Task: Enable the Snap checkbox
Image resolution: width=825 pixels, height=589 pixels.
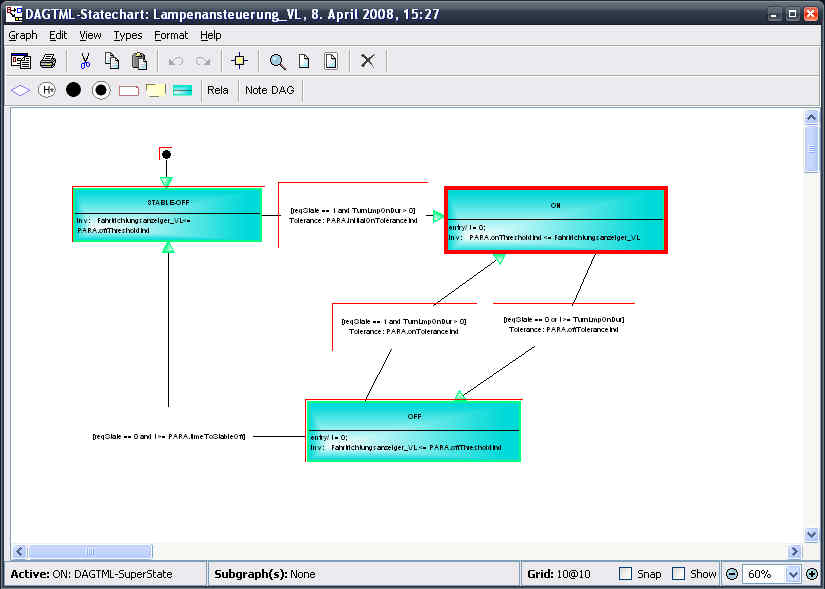Action: click(625, 574)
